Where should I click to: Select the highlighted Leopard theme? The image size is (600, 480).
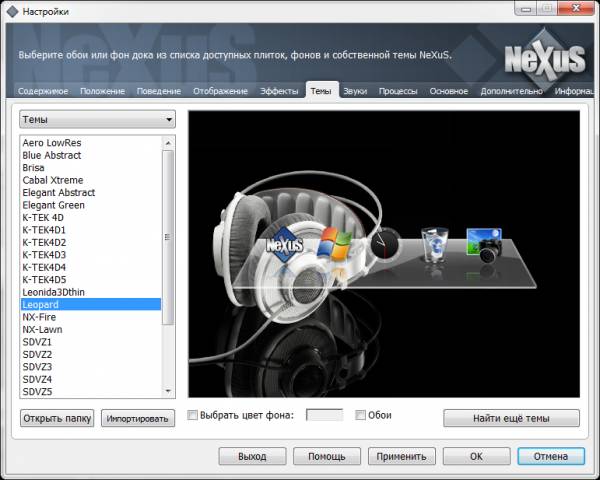coord(91,305)
